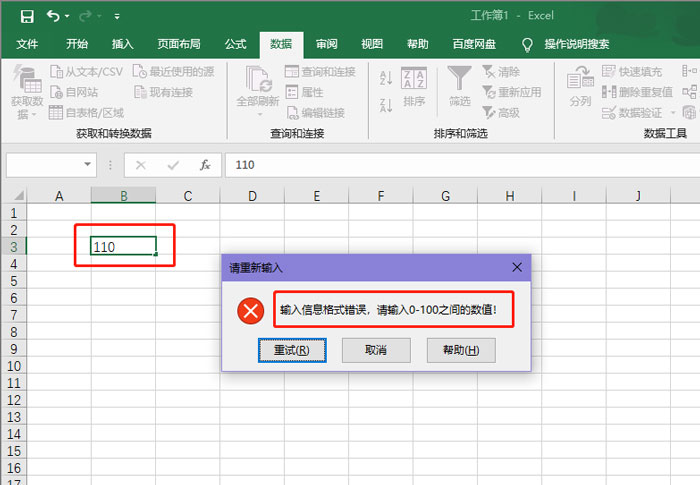Expand the Quick Access Toolbar customize dropdown
Screen dimensions: 700x485
pos(117,17)
